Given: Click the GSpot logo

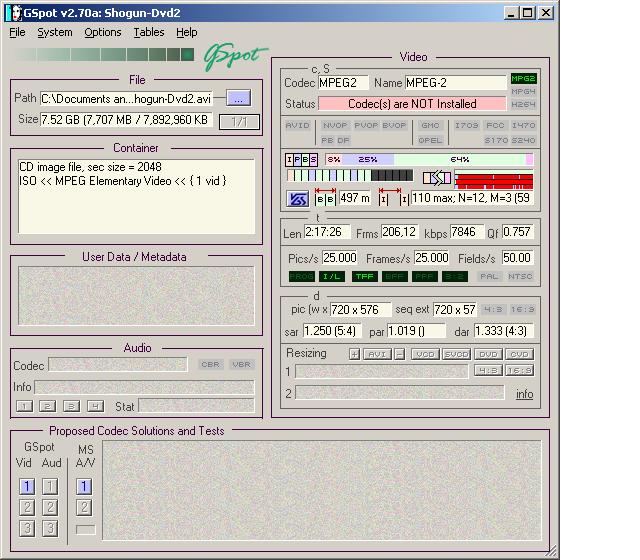Looking at the screenshot, I should coord(235,56).
